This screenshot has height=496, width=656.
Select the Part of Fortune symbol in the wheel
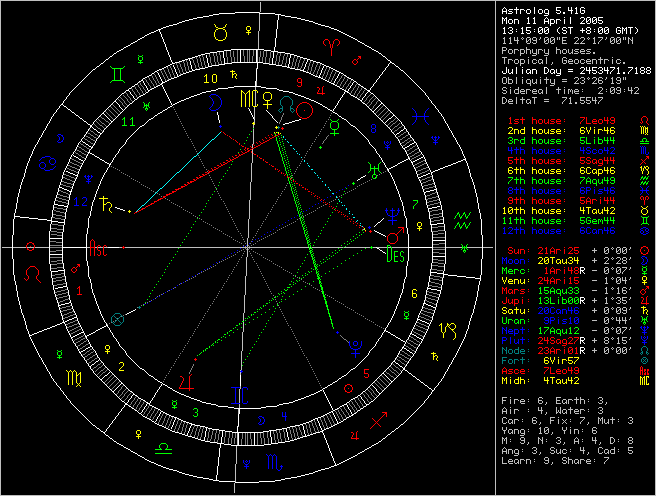coord(120,319)
